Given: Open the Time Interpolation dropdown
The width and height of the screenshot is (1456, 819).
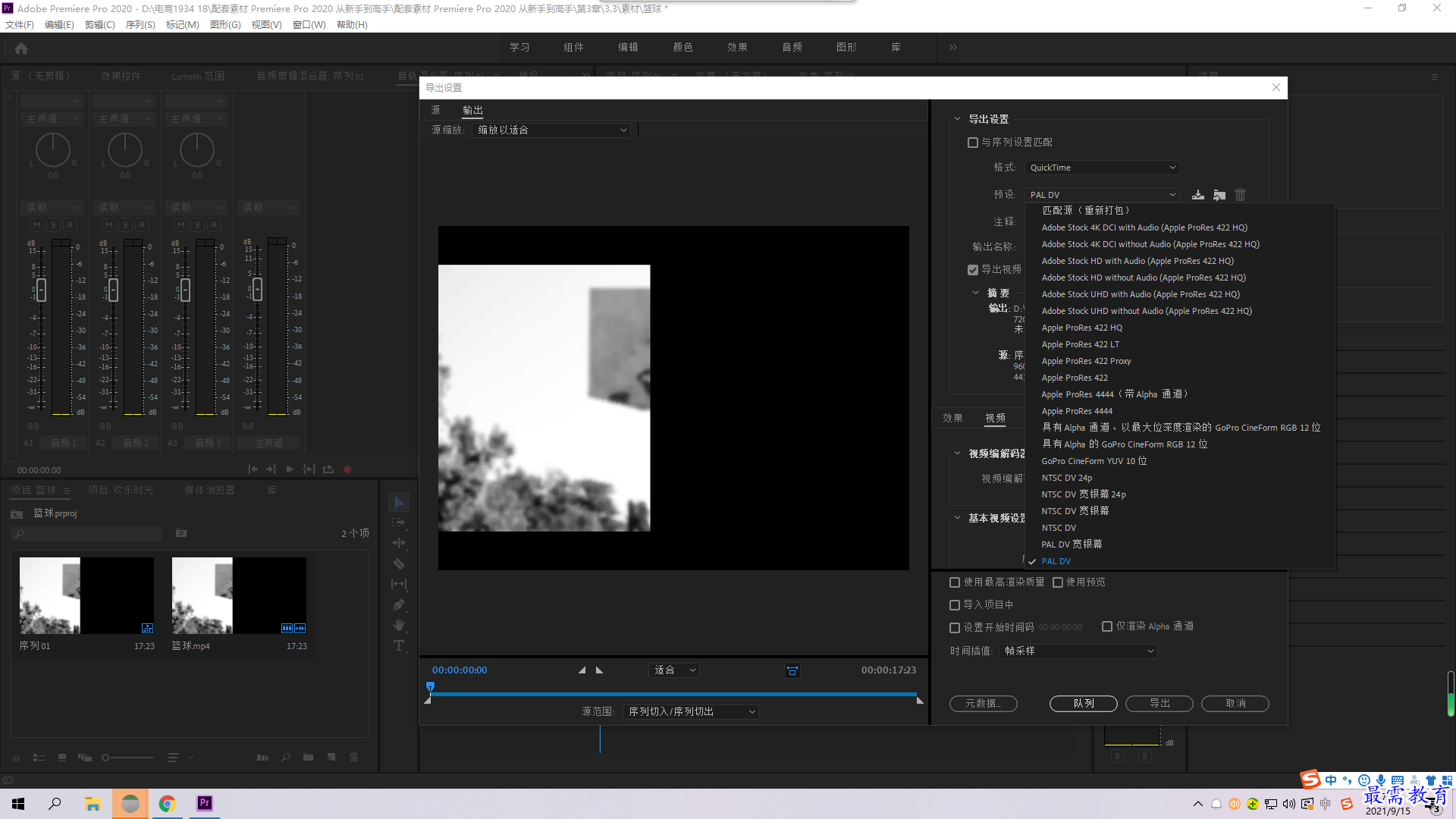Looking at the screenshot, I should point(1078,651).
